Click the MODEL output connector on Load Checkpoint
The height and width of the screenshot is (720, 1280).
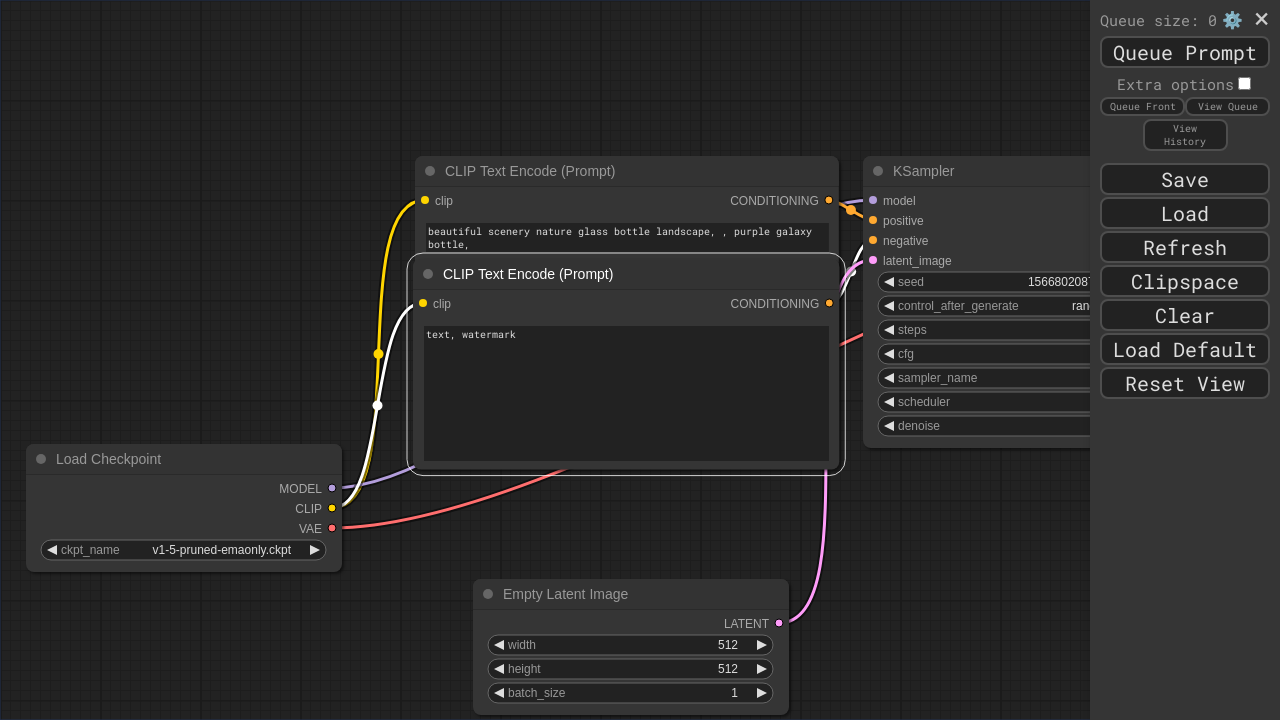332,488
